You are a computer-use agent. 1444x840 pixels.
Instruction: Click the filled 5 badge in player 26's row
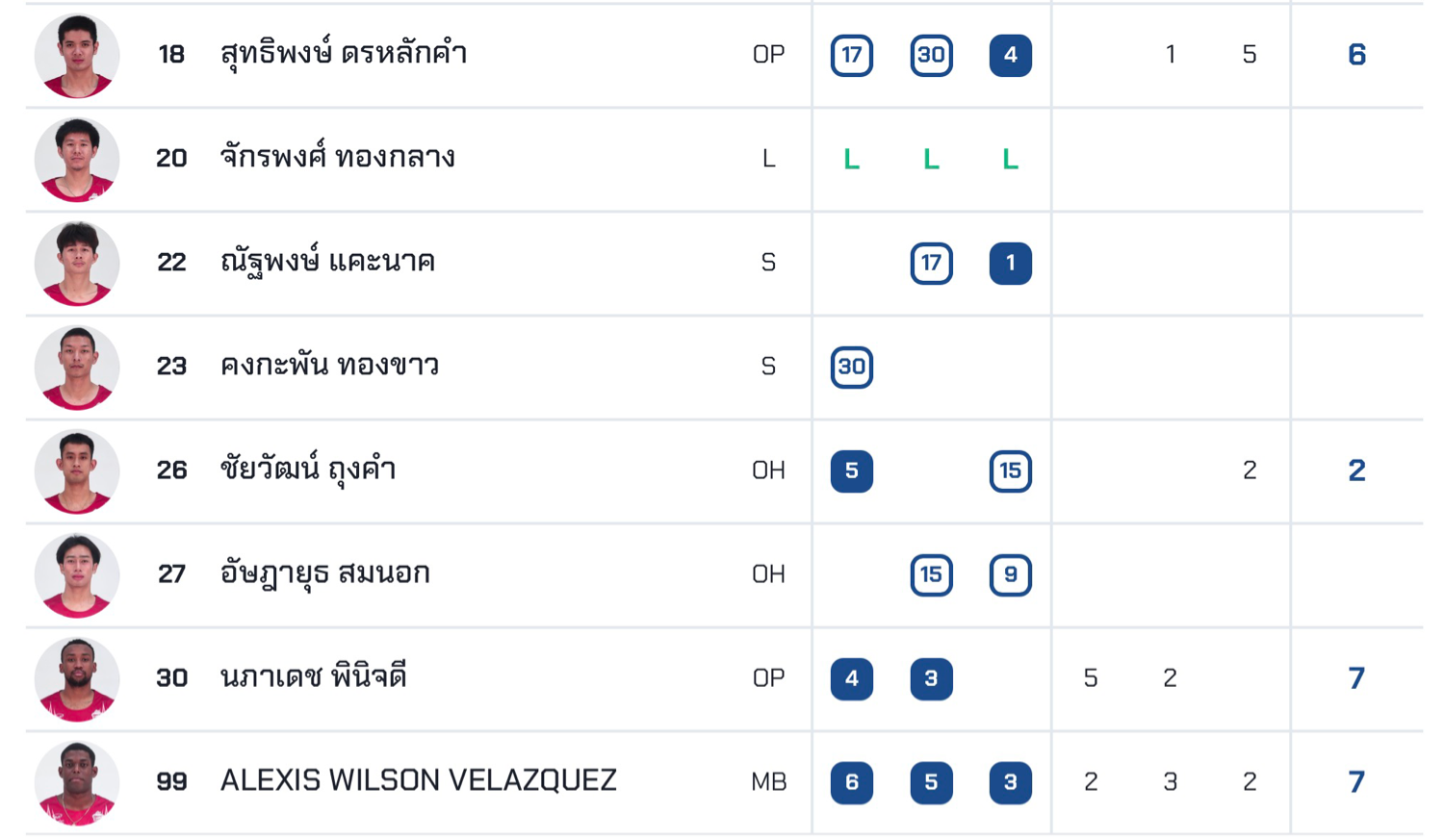click(x=852, y=471)
